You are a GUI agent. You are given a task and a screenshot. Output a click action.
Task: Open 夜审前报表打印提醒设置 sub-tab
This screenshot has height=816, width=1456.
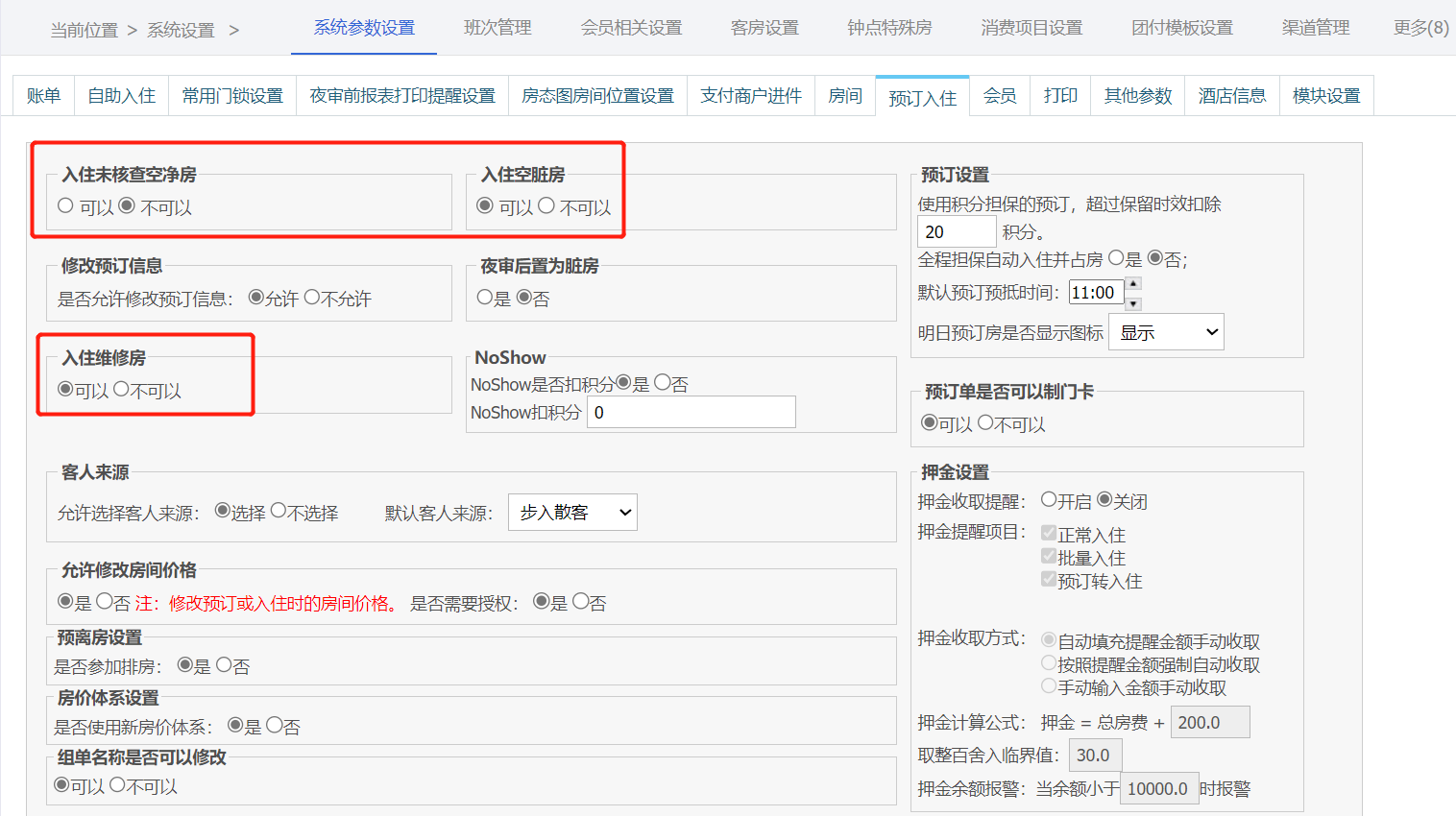tap(402, 96)
